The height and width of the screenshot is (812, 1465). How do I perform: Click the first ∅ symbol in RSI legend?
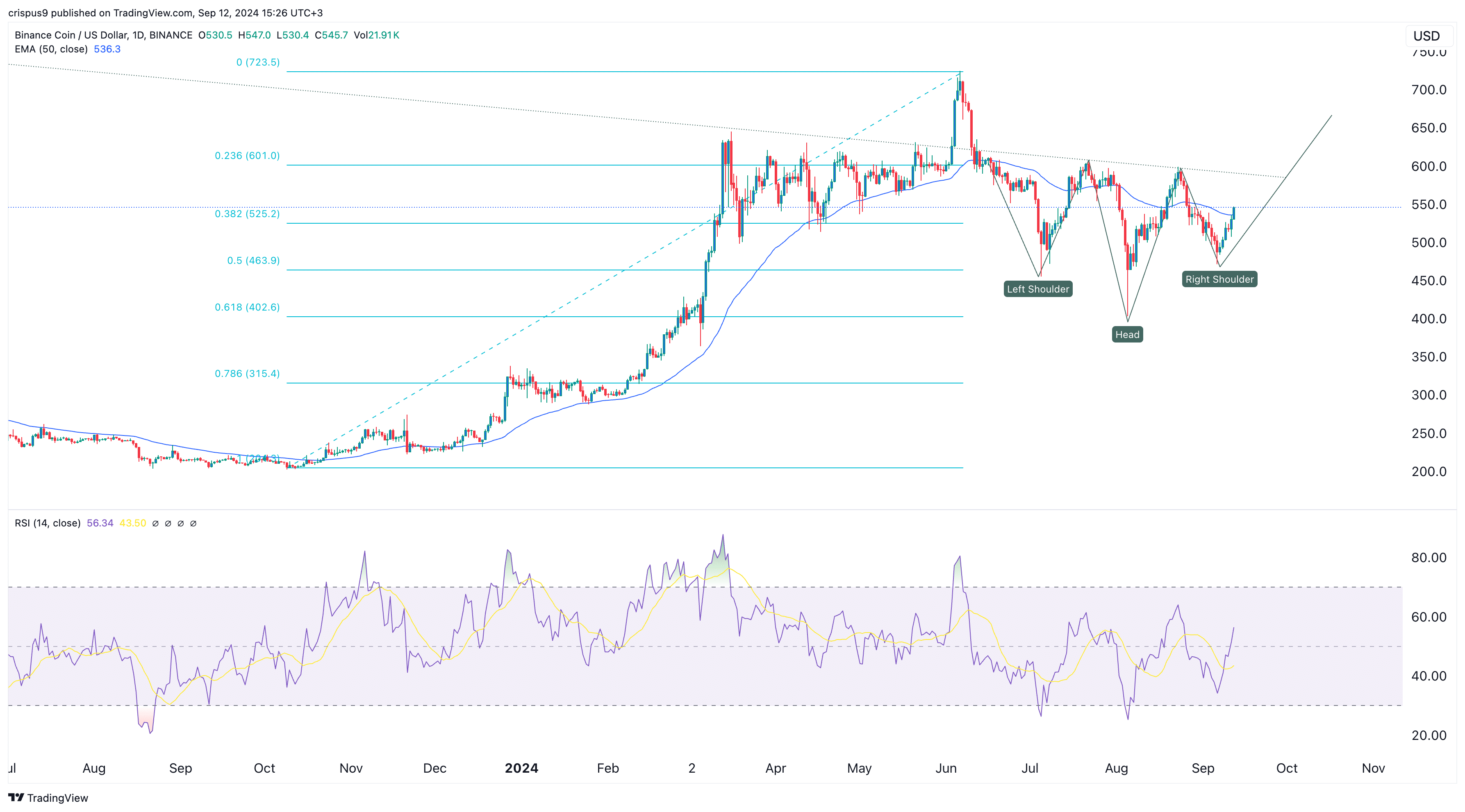155,523
